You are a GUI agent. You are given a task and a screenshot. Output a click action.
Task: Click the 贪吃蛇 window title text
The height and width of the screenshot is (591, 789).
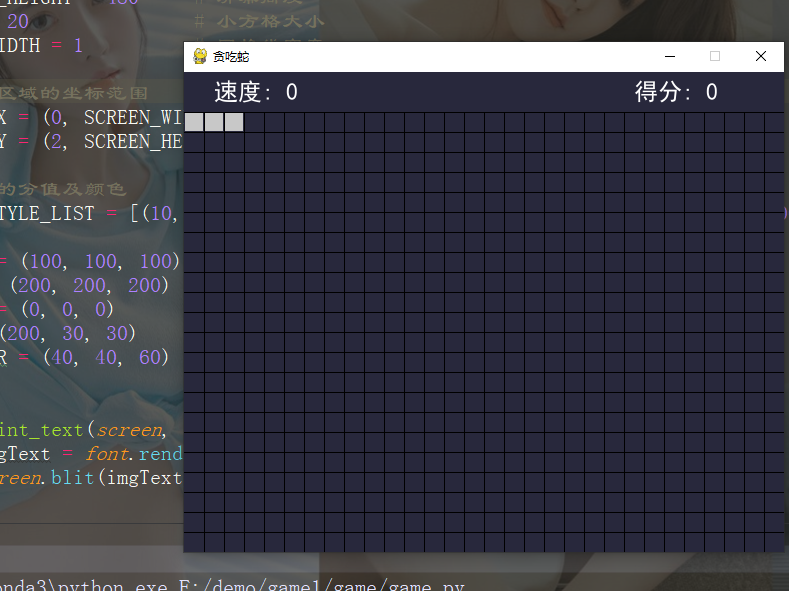[x=231, y=57]
